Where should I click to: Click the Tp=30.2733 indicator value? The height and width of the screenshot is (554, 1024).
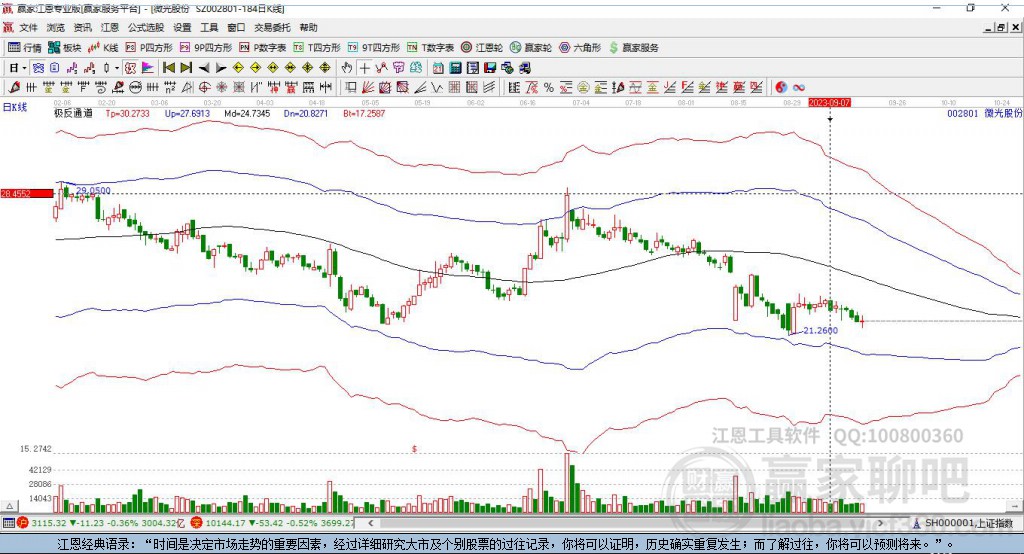tap(127, 113)
